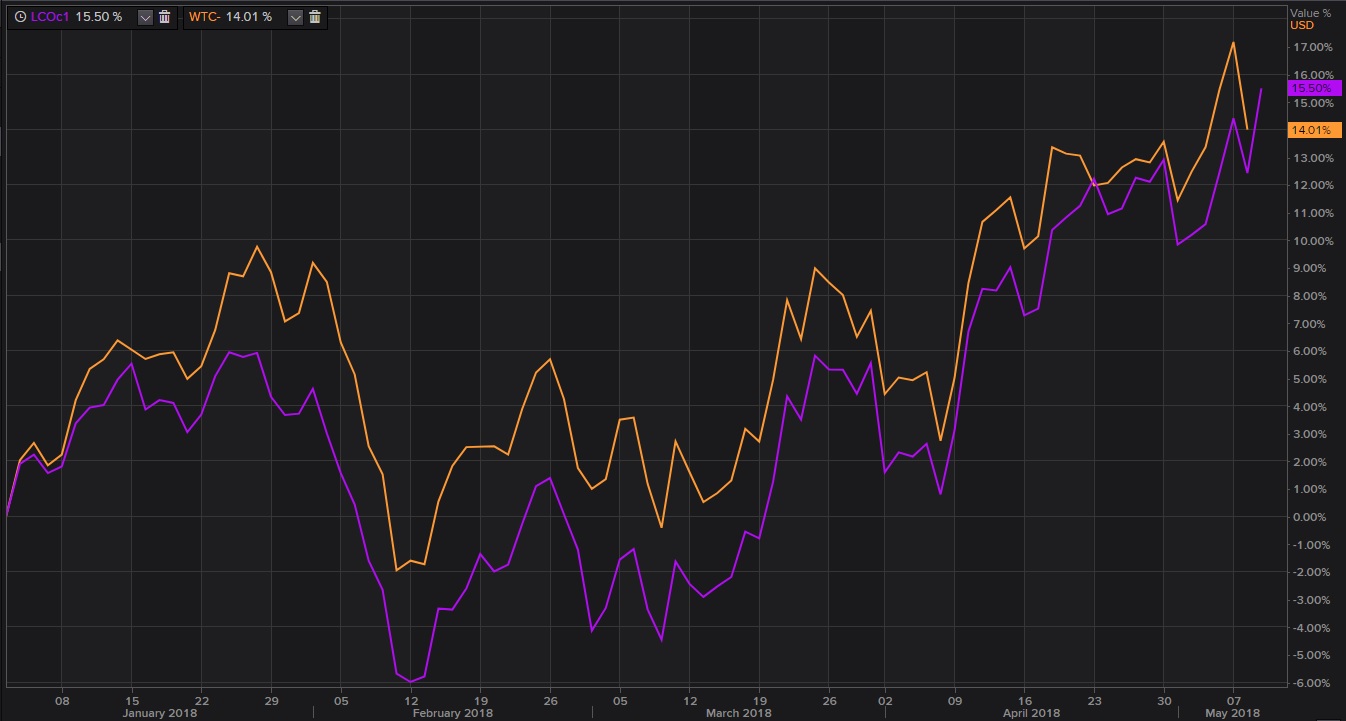
Task: Select the LCOc1 ticker label
Action: pyautogui.click(x=50, y=17)
